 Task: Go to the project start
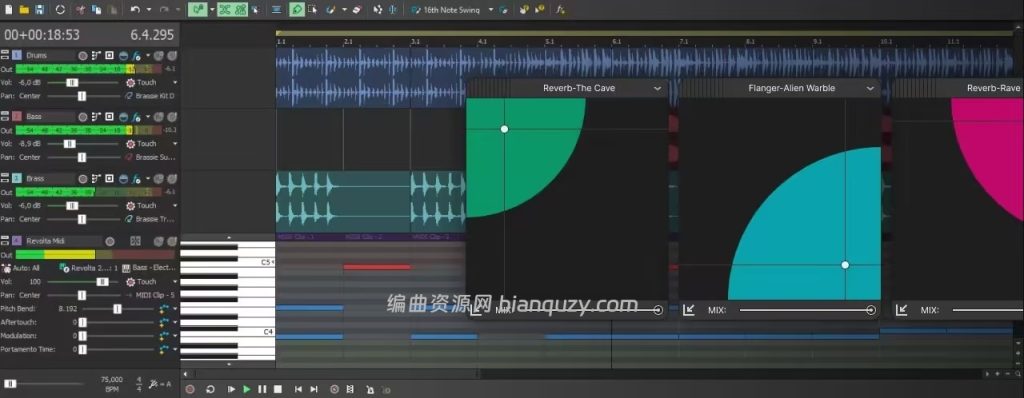click(x=298, y=389)
